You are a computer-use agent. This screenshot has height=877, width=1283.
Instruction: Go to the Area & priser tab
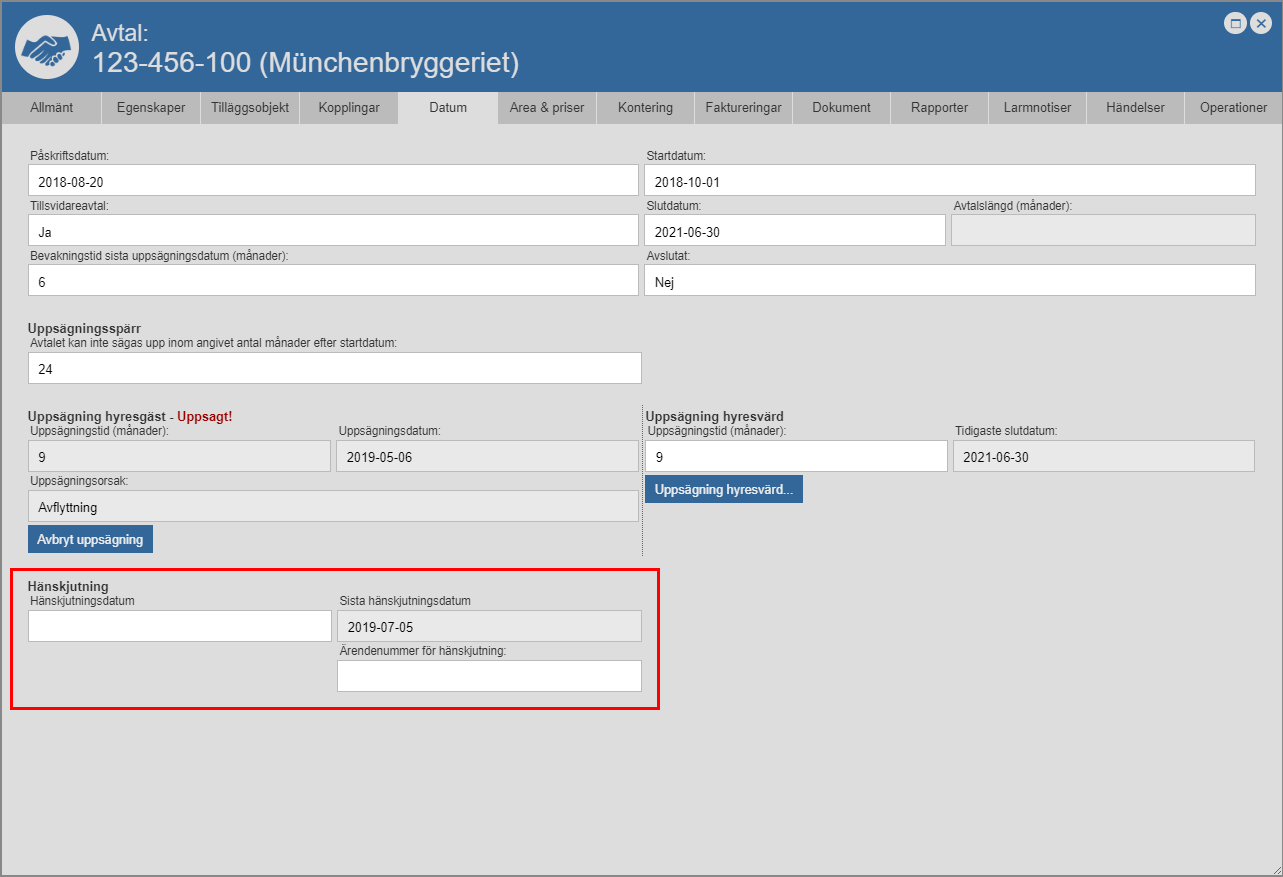547,108
